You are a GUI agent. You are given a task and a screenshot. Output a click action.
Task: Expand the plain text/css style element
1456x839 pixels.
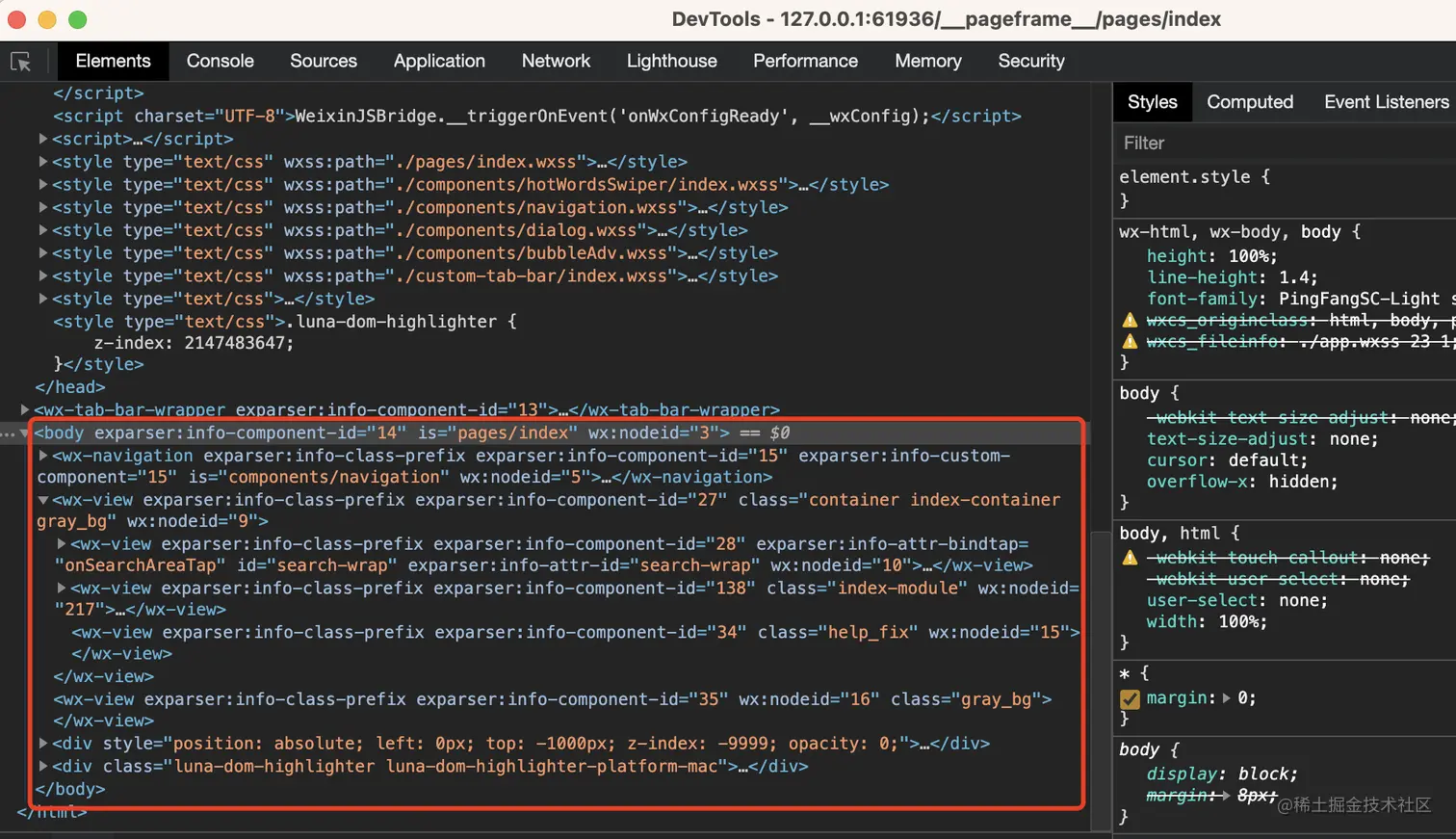coord(43,299)
